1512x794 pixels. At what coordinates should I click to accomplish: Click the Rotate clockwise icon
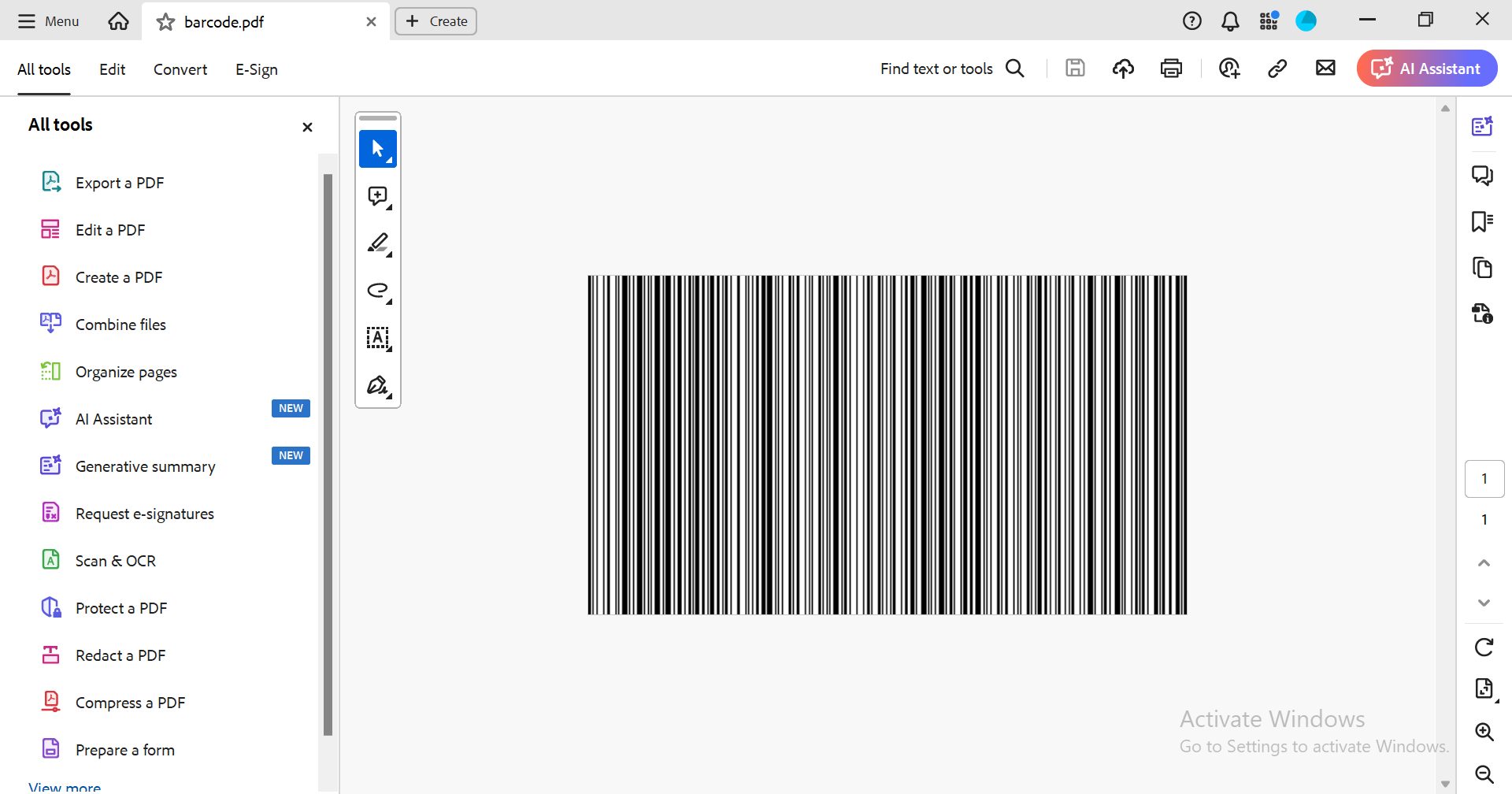1484,647
